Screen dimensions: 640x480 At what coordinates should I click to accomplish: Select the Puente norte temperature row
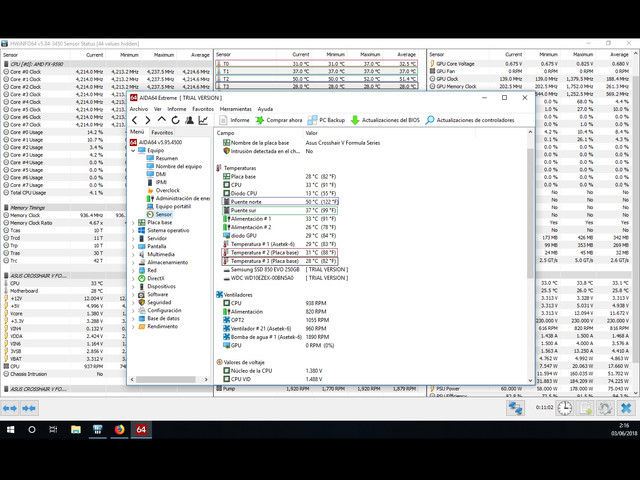click(x=280, y=202)
